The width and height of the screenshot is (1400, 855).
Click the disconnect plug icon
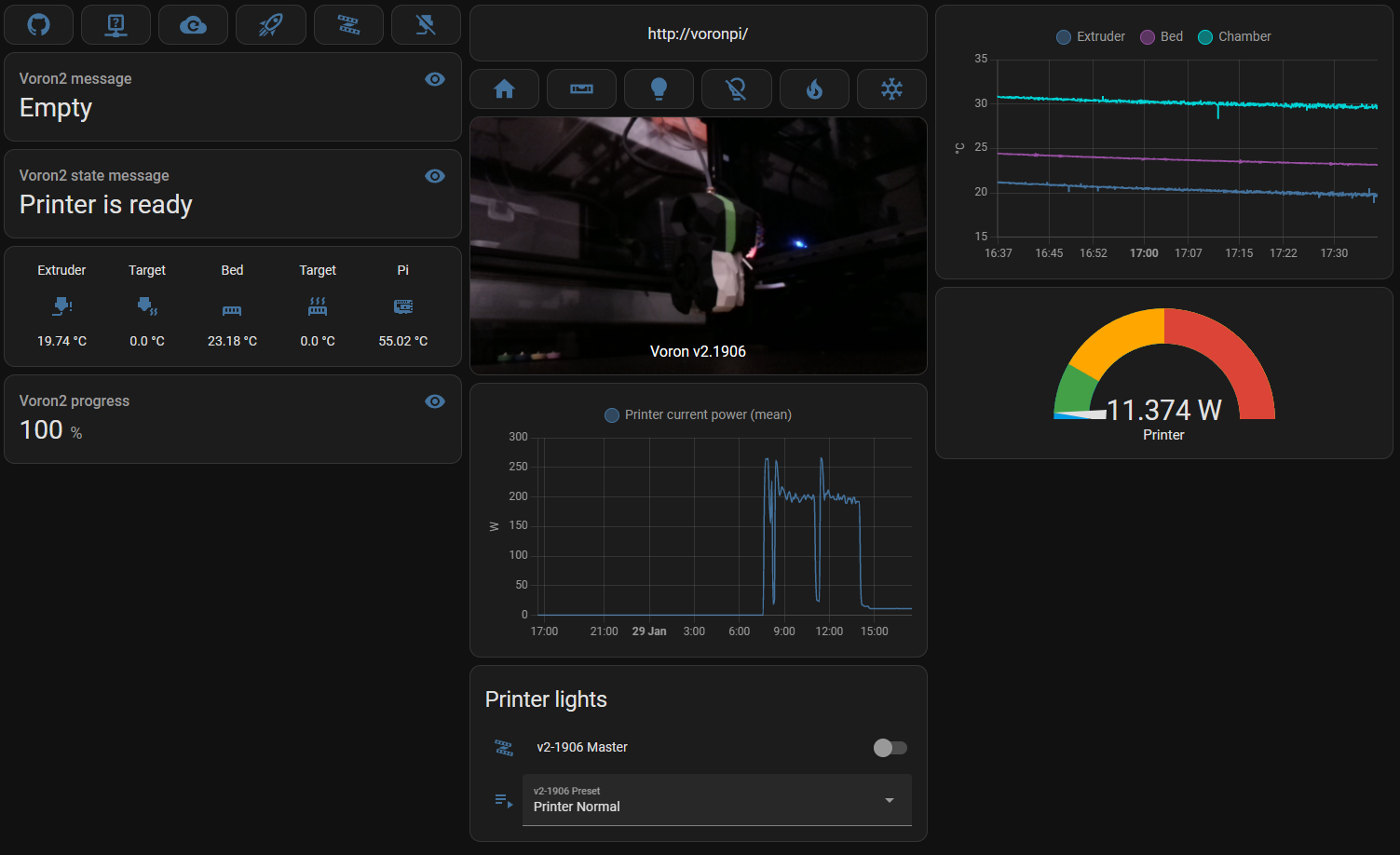click(426, 24)
